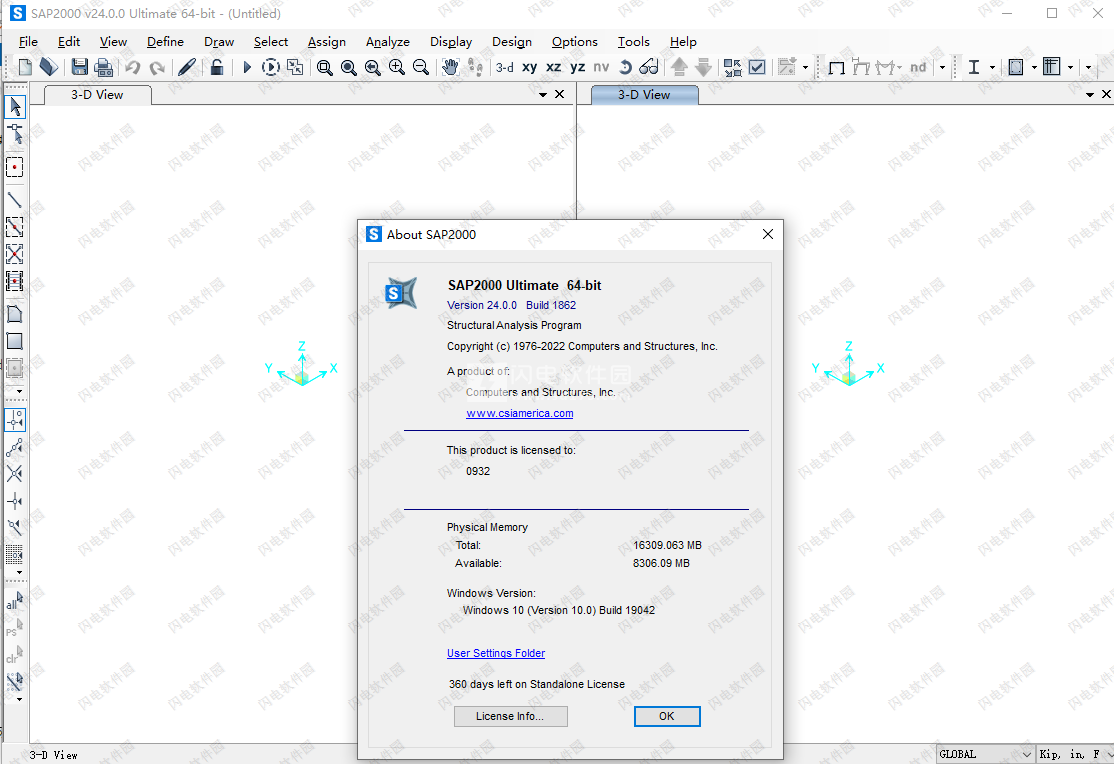The image size is (1114, 764).
Task: Click the Show Undeformed Shape frame icon
Action: click(837, 67)
